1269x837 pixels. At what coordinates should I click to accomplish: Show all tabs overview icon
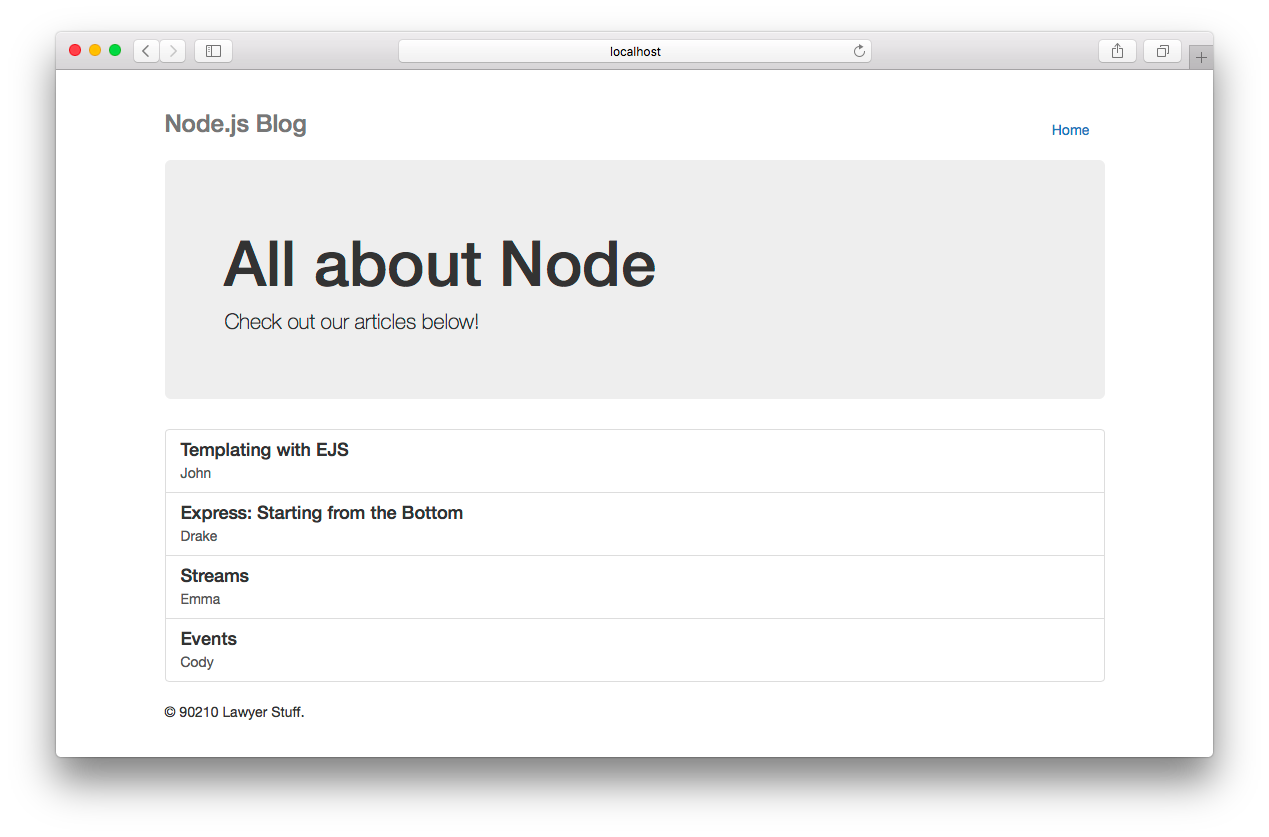click(x=1162, y=51)
